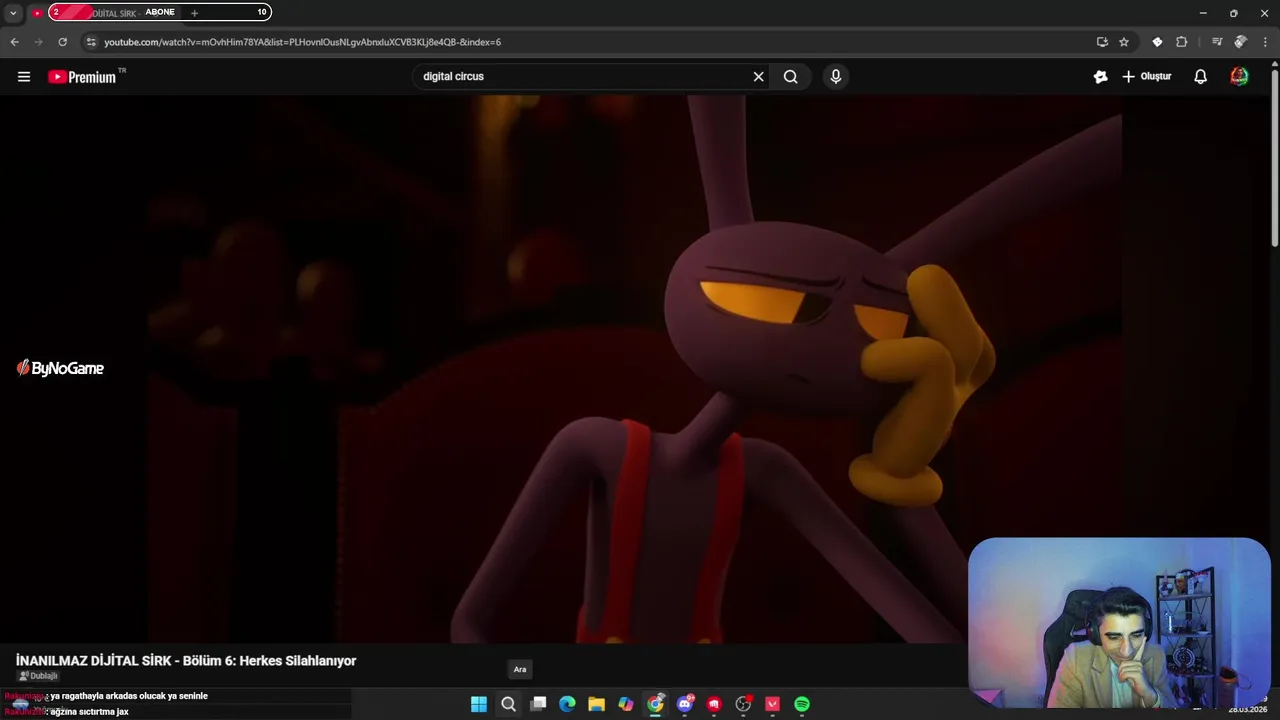Open a new tab with the plus button

pyautogui.click(x=194, y=13)
